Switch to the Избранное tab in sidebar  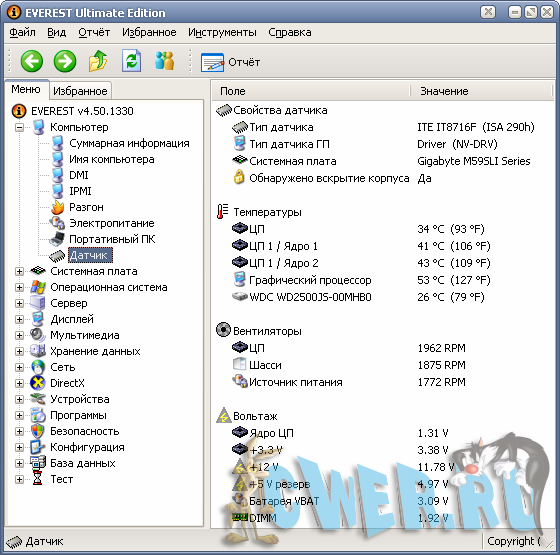[x=80, y=91]
